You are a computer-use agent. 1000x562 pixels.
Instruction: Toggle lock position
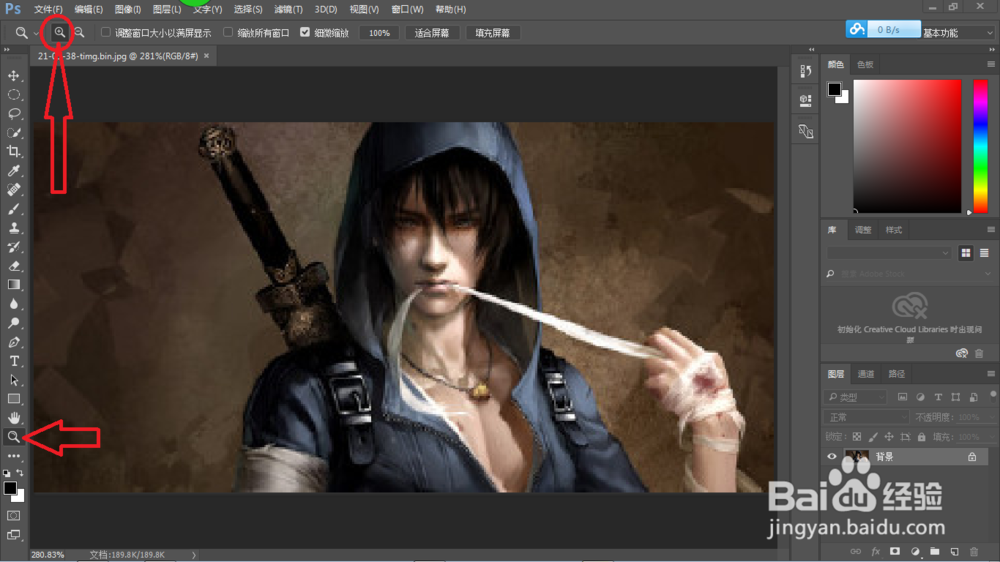[888, 437]
